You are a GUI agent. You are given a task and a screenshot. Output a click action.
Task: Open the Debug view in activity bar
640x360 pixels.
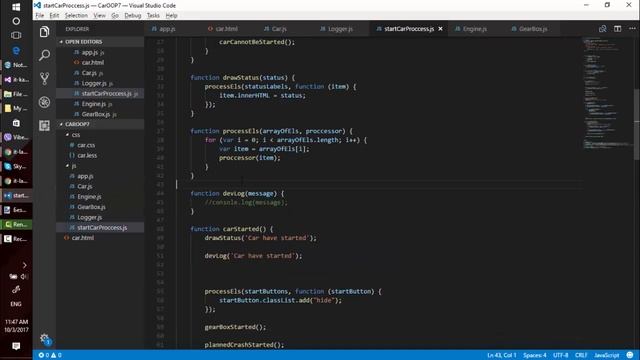tap(44, 102)
